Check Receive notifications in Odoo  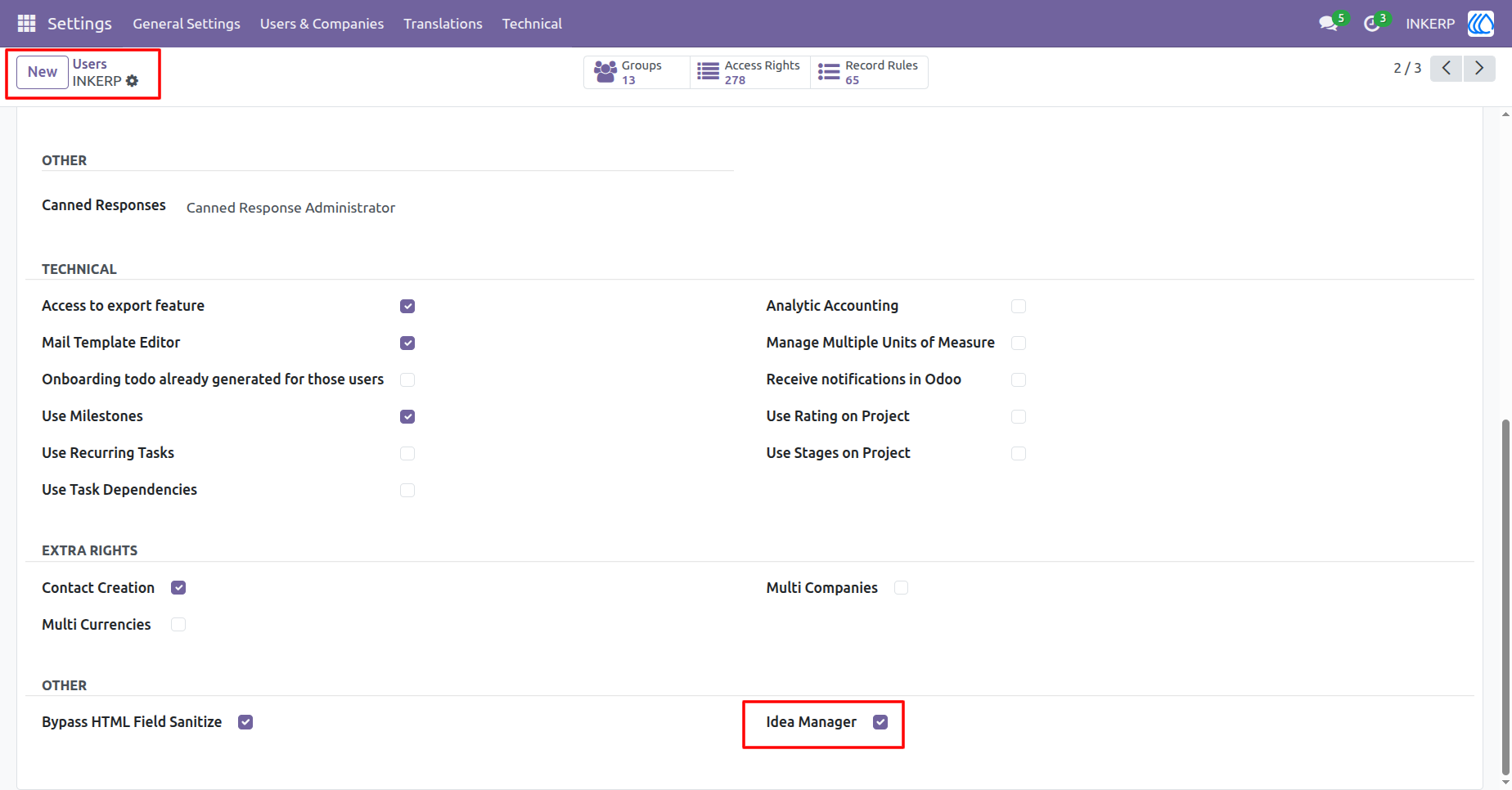(1019, 379)
